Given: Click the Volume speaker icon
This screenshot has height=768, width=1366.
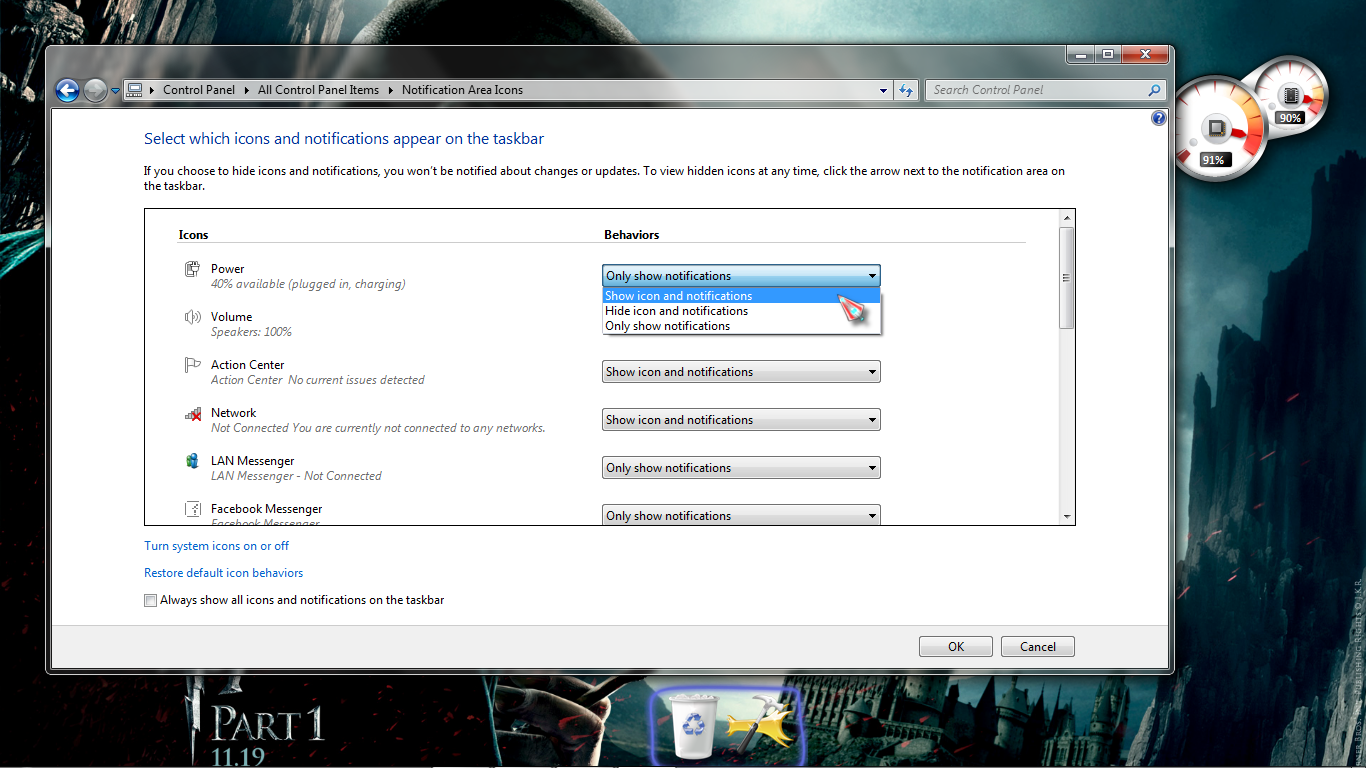Looking at the screenshot, I should coord(193,317).
